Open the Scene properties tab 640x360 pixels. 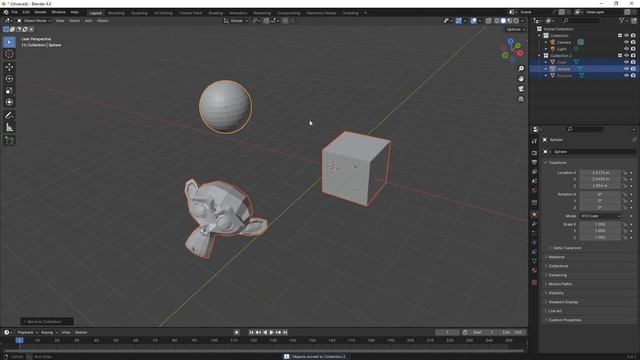tap(534, 181)
